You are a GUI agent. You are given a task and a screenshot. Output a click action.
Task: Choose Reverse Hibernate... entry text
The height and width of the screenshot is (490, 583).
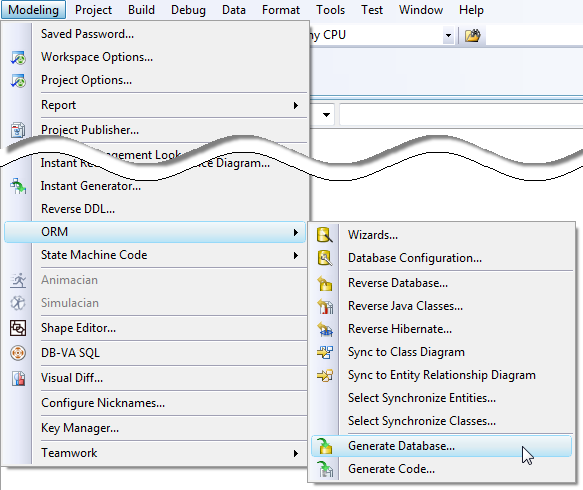click(400, 329)
